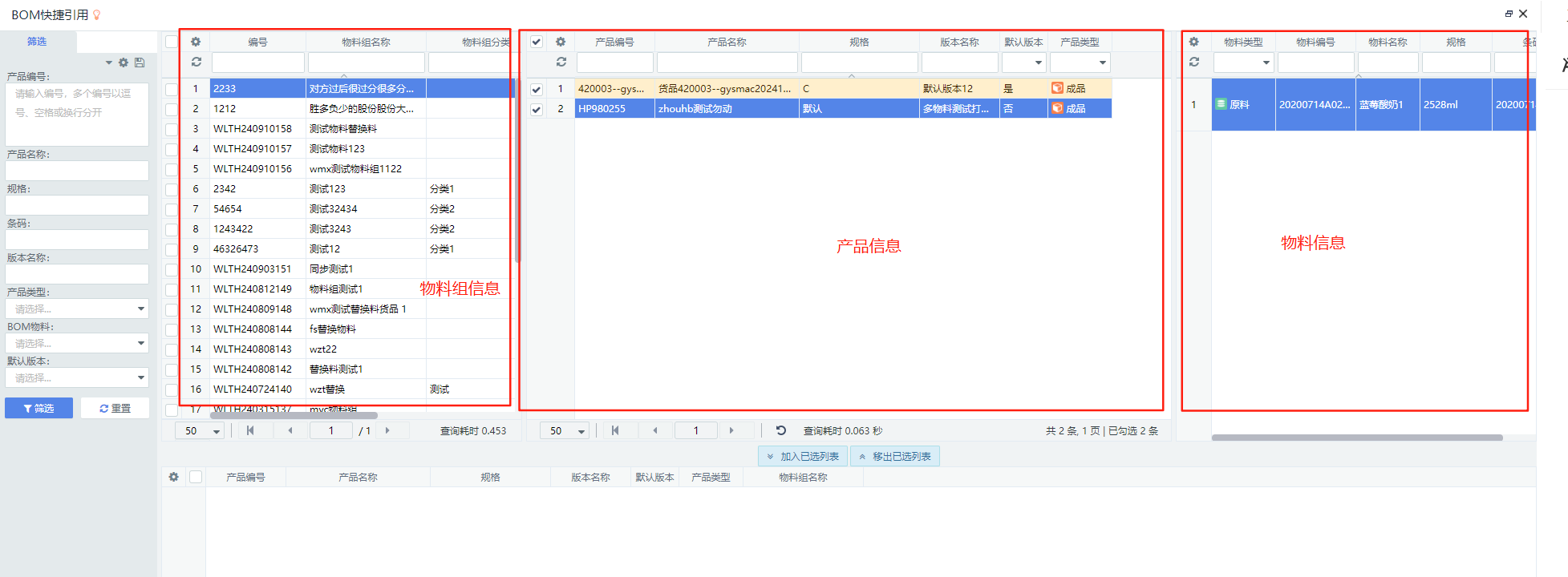Check the box for material group row 2342
Image resolution: width=1568 pixels, height=577 pixels.
click(x=172, y=189)
